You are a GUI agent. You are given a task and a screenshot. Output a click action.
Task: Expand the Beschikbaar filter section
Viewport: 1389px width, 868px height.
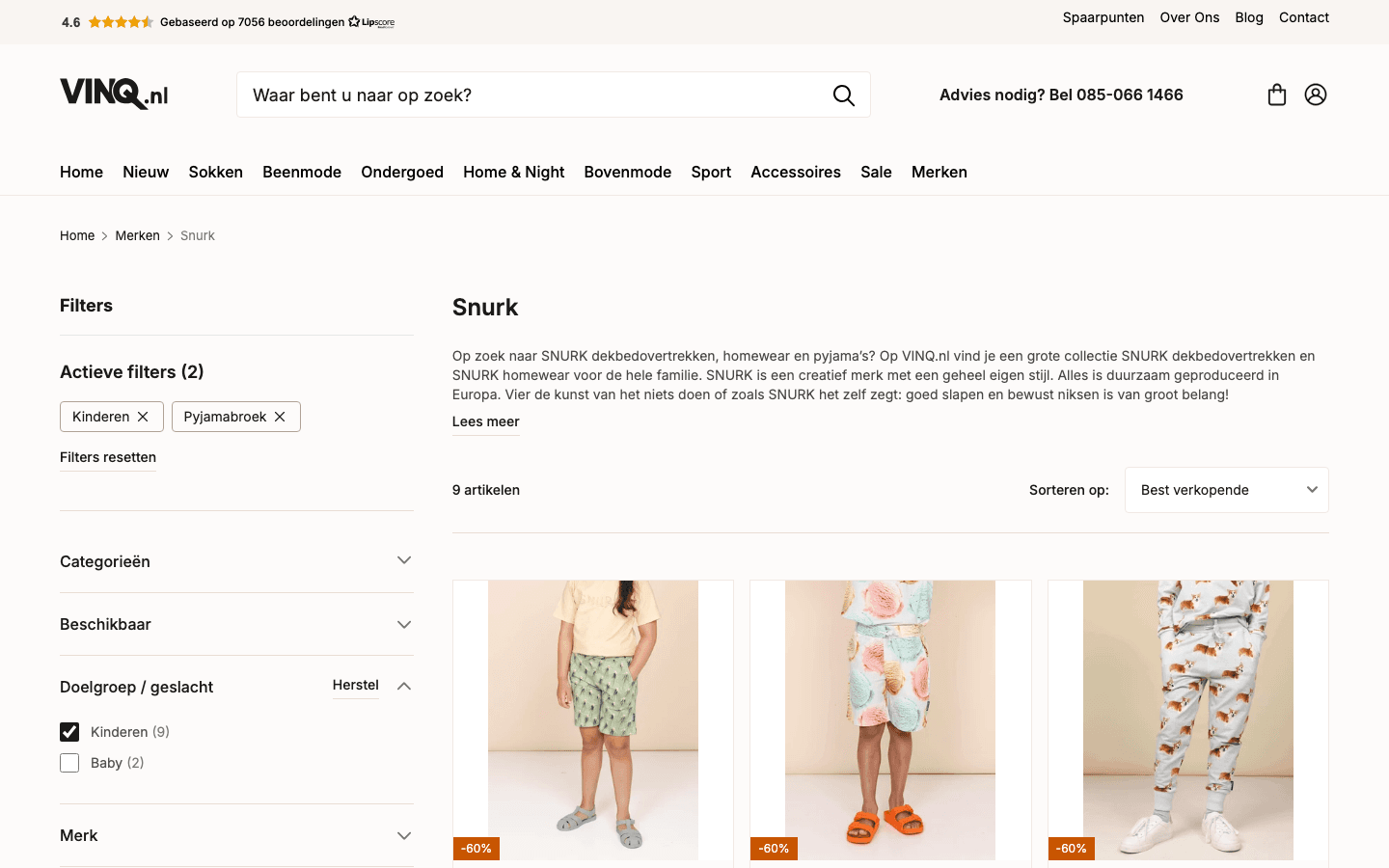tap(236, 624)
